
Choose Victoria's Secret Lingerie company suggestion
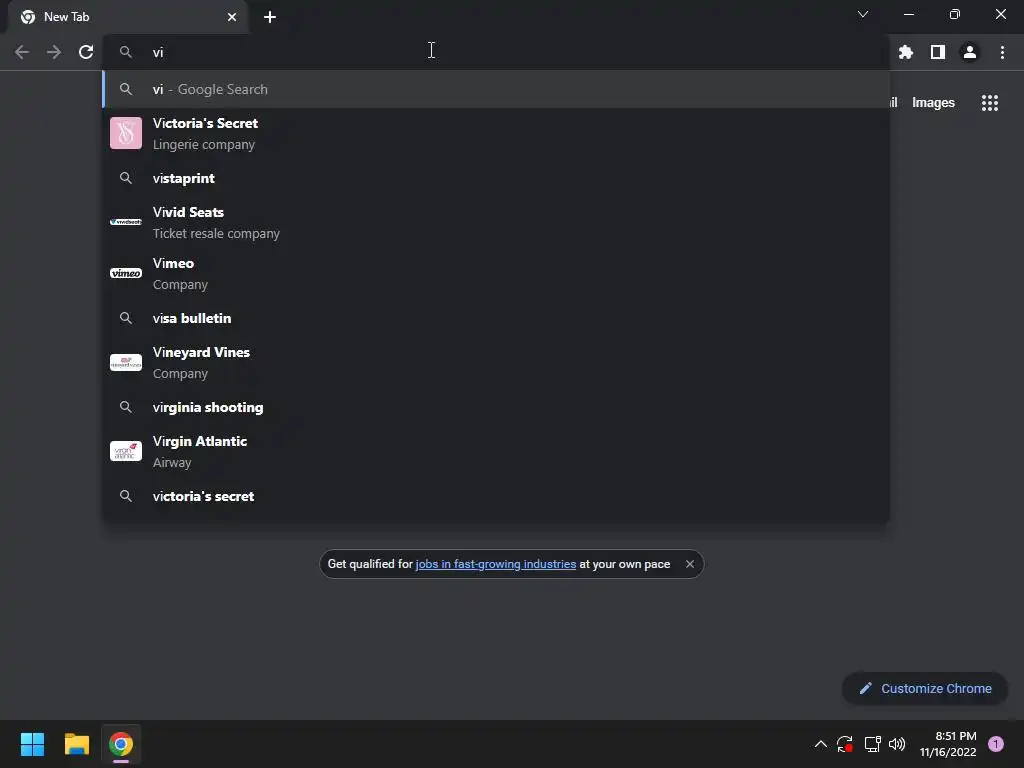[496, 133]
